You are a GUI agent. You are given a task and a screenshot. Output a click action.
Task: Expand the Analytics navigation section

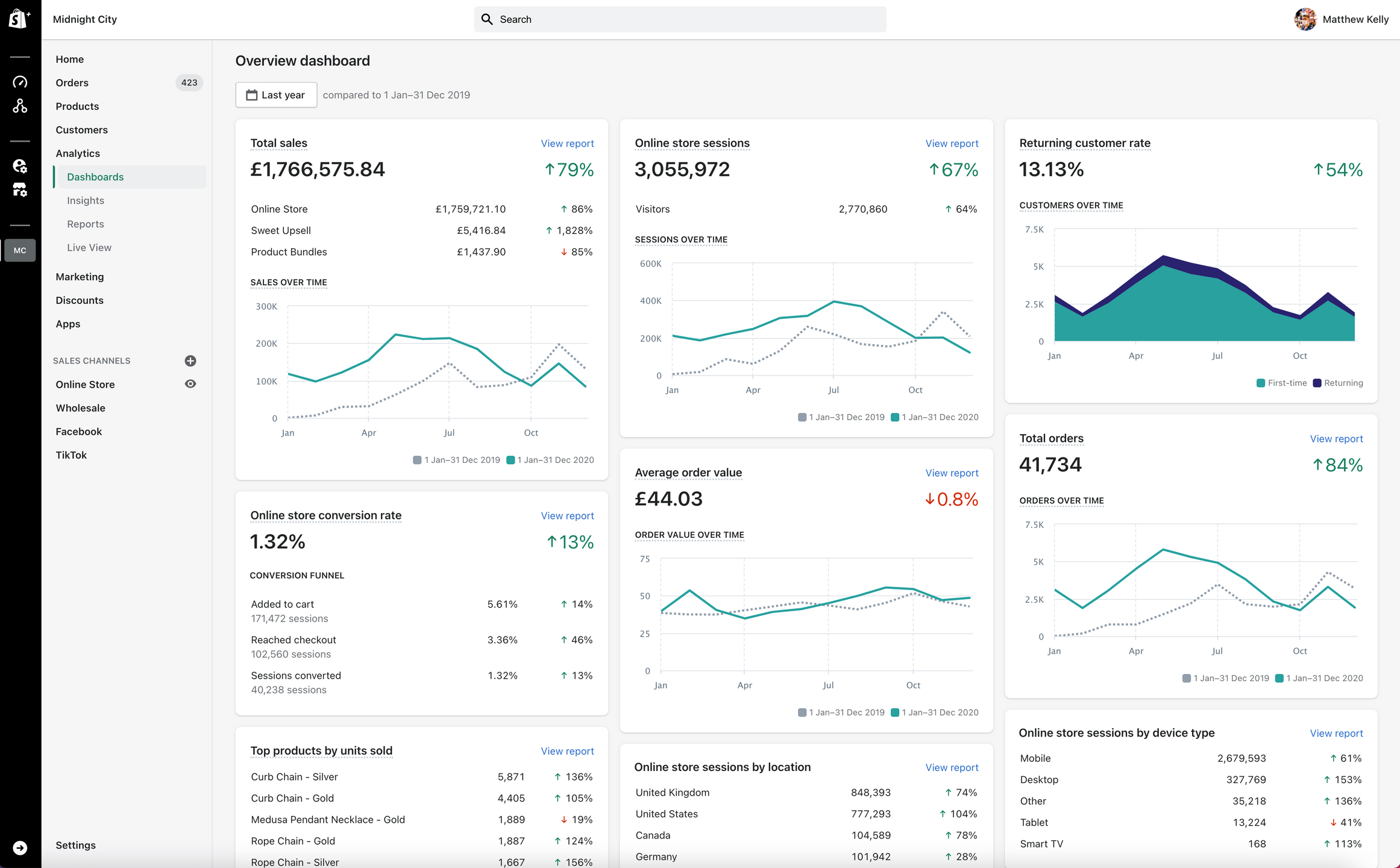click(78, 153)
